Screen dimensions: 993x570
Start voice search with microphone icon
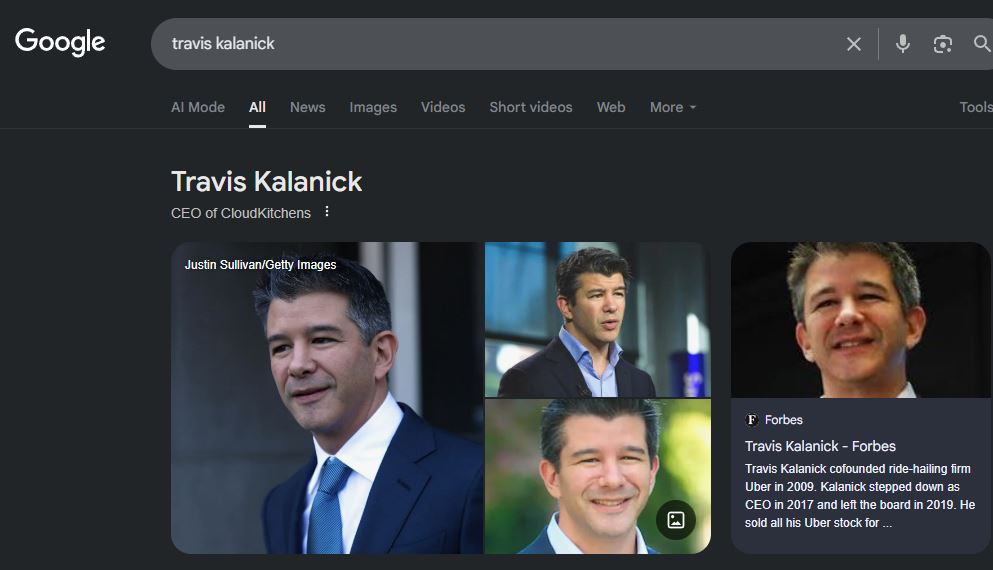pyautogui.click(x=902, y=44)
